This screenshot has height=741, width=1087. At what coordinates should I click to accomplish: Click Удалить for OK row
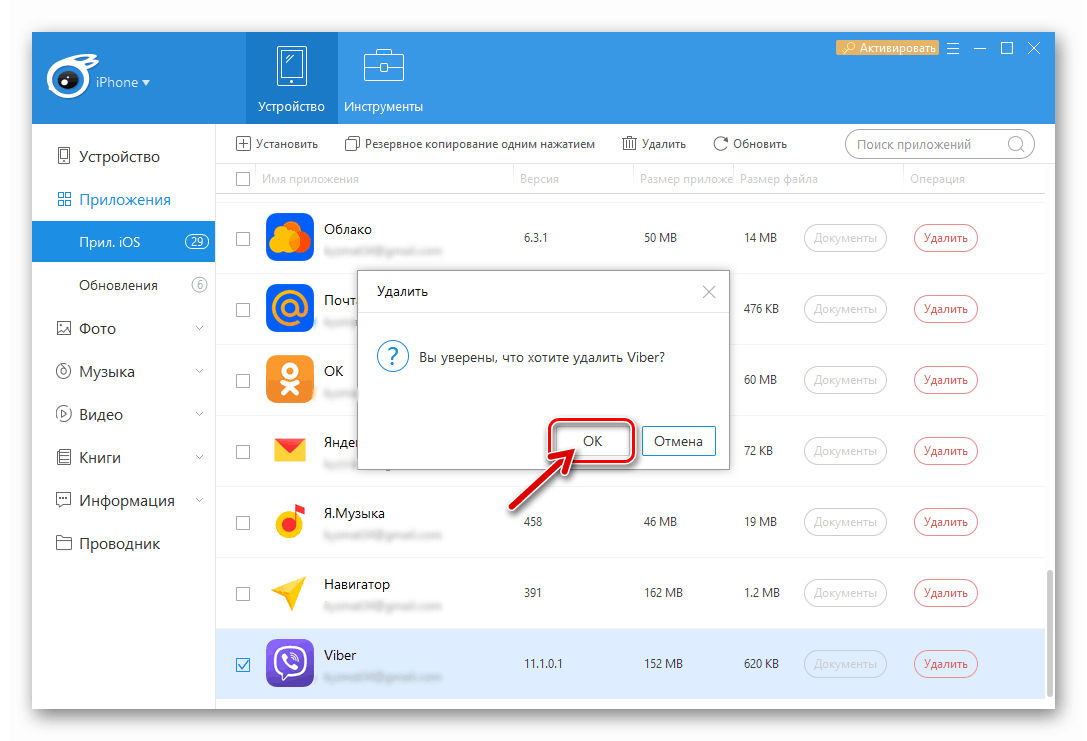[946, 380]
